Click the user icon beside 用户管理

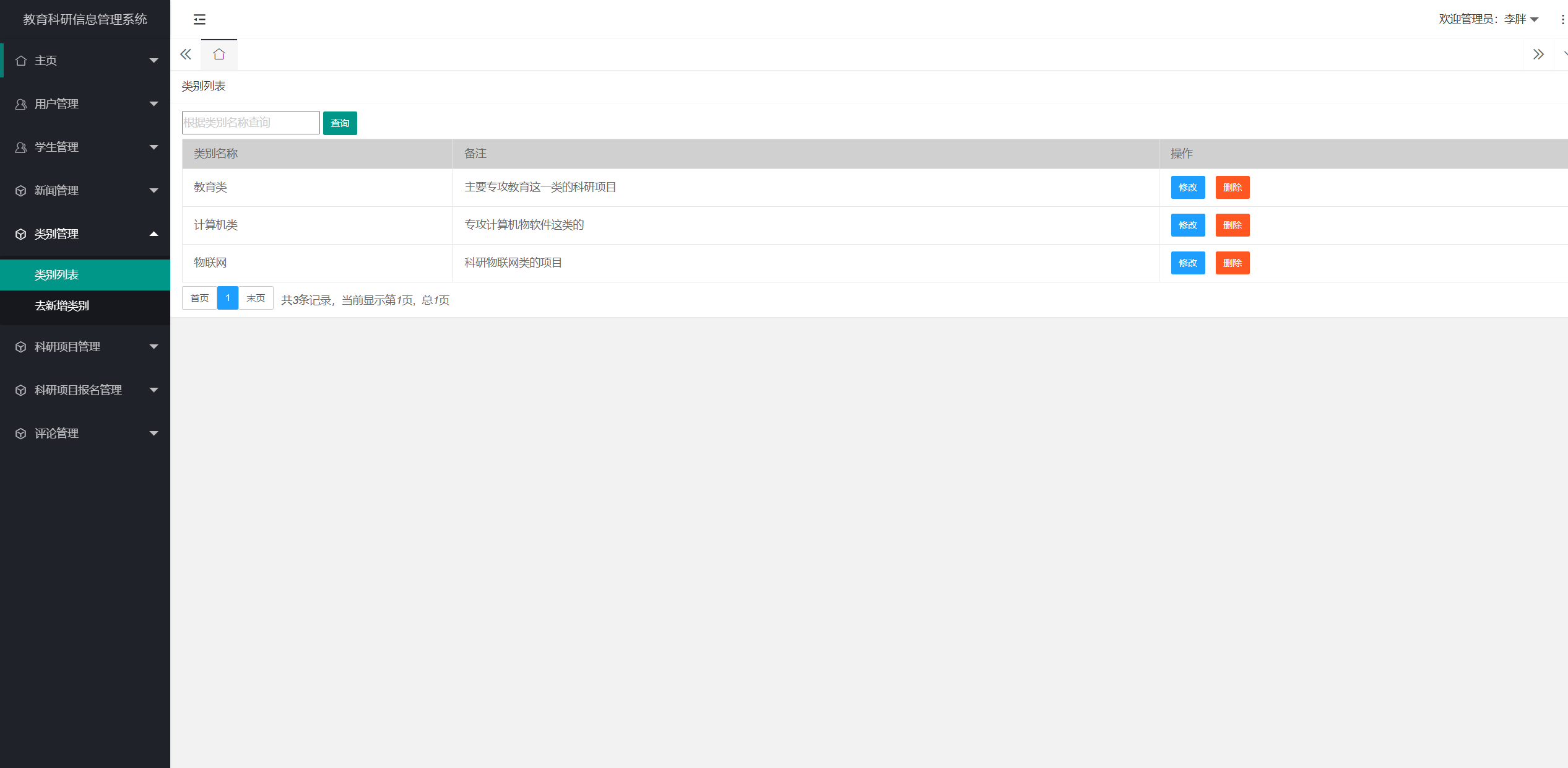tap(21, 104)
